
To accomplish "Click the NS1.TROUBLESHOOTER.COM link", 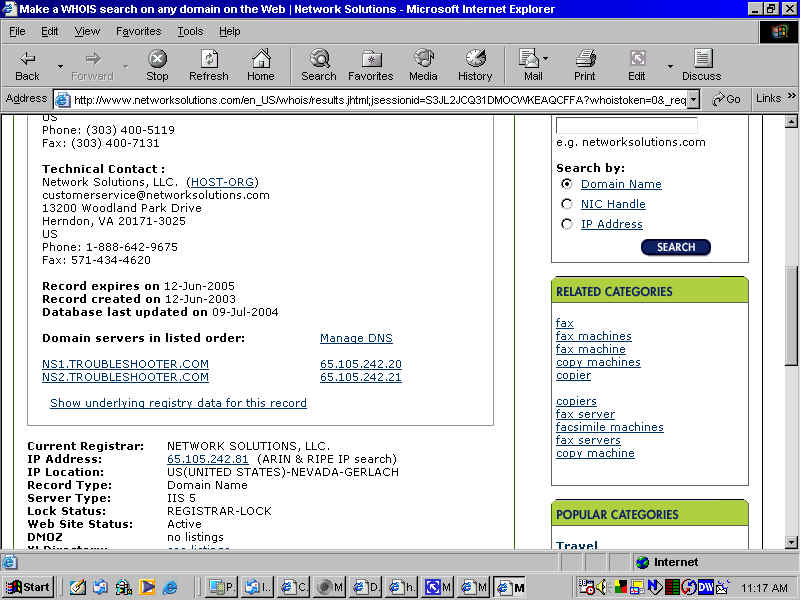I will [125, 364].
